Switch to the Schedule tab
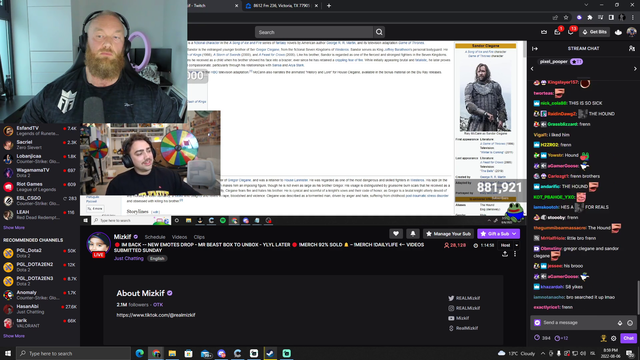Image resolution: width=640 pixels, height=360 pixels. pyautogui.click(x=155, y=237)
